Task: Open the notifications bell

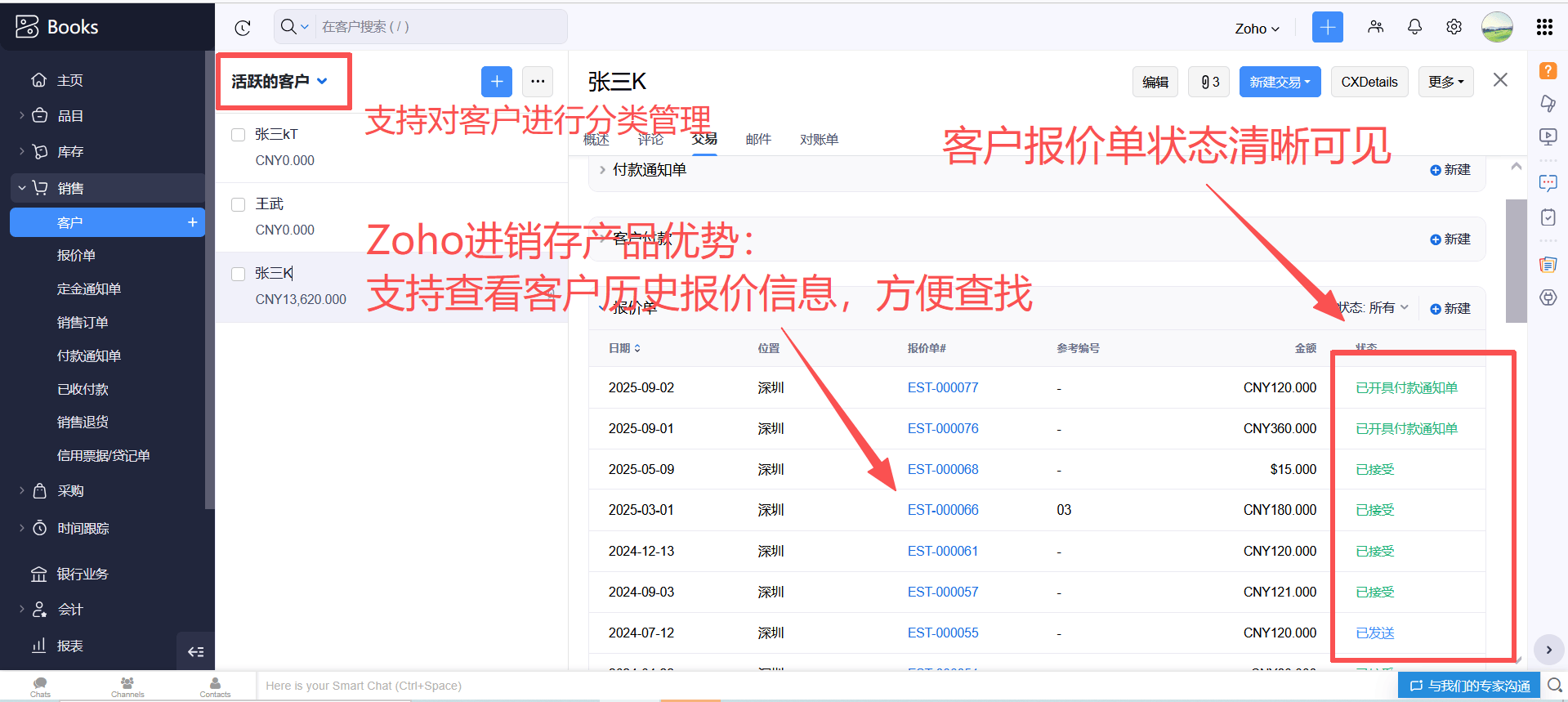Action: tap(1414, 27)
